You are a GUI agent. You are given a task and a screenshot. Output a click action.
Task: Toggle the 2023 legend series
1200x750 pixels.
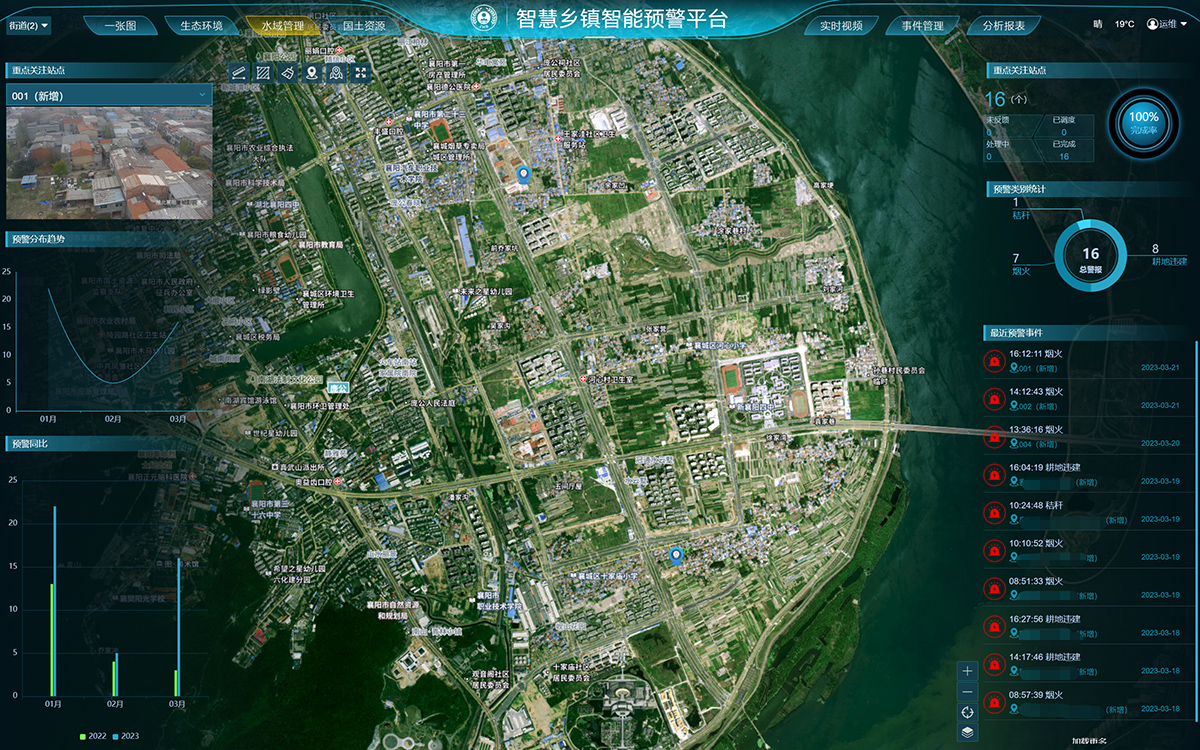pyautogui.click(x=126, y=736)
